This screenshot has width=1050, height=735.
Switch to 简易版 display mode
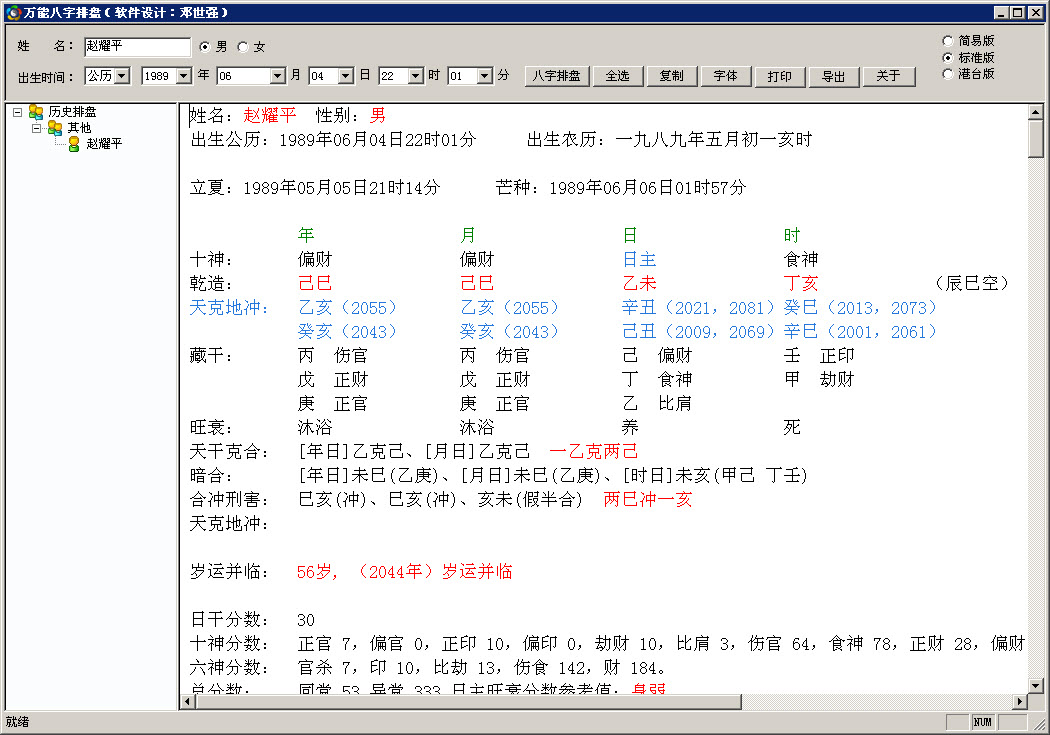947,41
